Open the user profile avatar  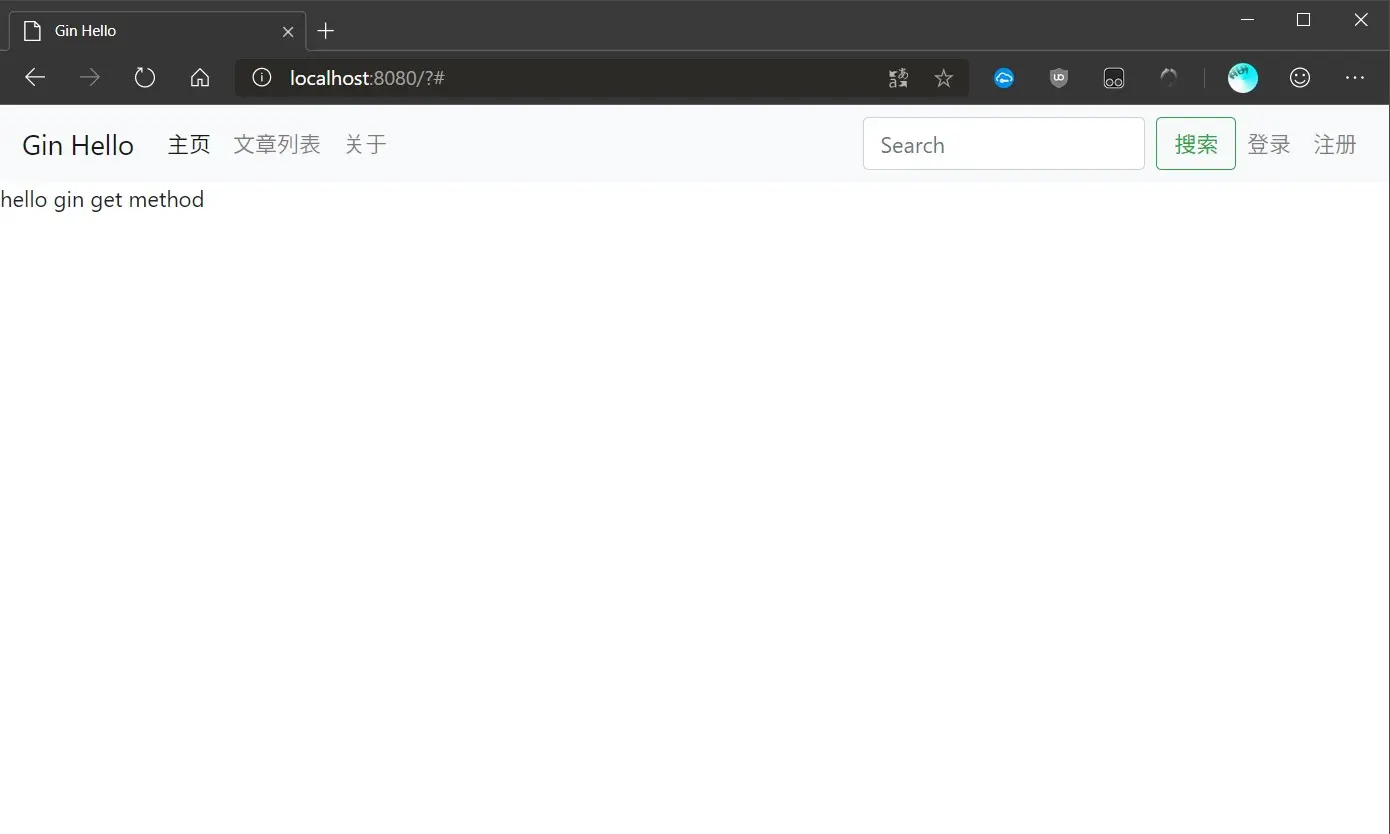point(1243,78)
